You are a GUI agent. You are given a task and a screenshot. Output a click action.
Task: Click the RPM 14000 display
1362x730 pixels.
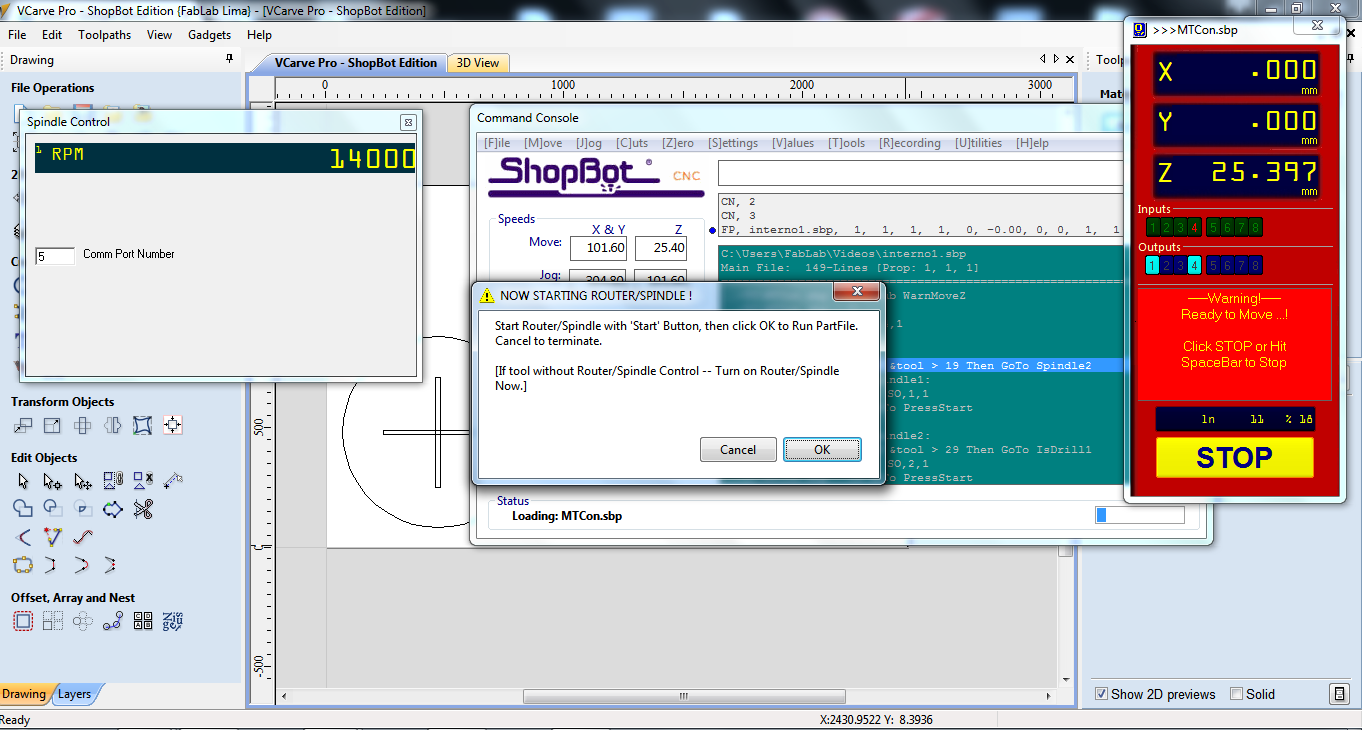(x=225, y=158)
